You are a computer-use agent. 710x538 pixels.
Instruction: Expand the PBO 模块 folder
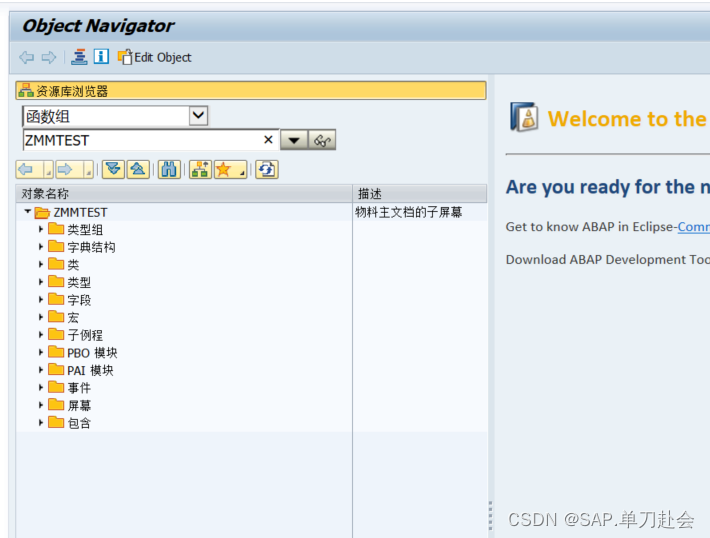40,352
